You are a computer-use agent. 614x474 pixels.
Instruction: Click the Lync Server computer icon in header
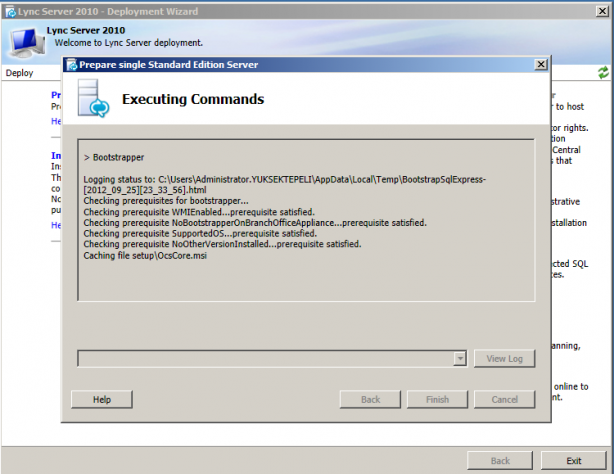tap(26, 42)
